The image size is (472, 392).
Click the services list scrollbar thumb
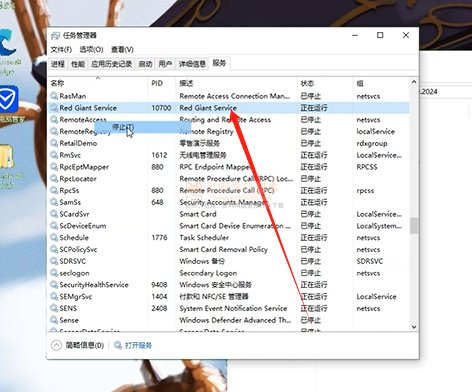[x=414, y=226]
